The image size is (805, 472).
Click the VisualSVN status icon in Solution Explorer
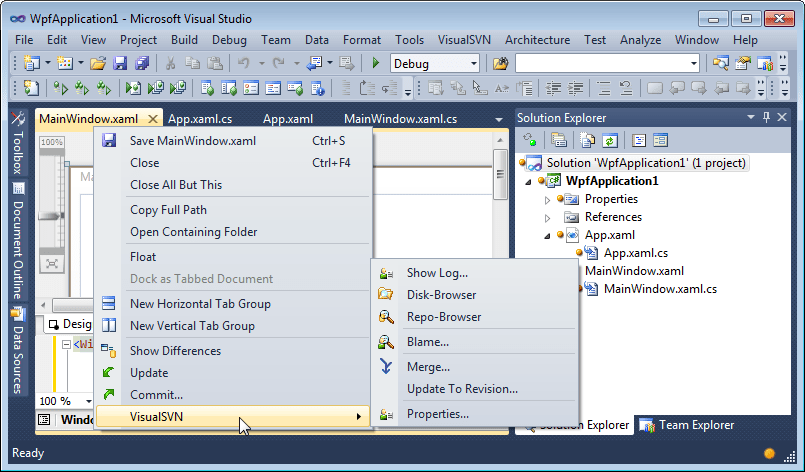click(x=529, y=140)
